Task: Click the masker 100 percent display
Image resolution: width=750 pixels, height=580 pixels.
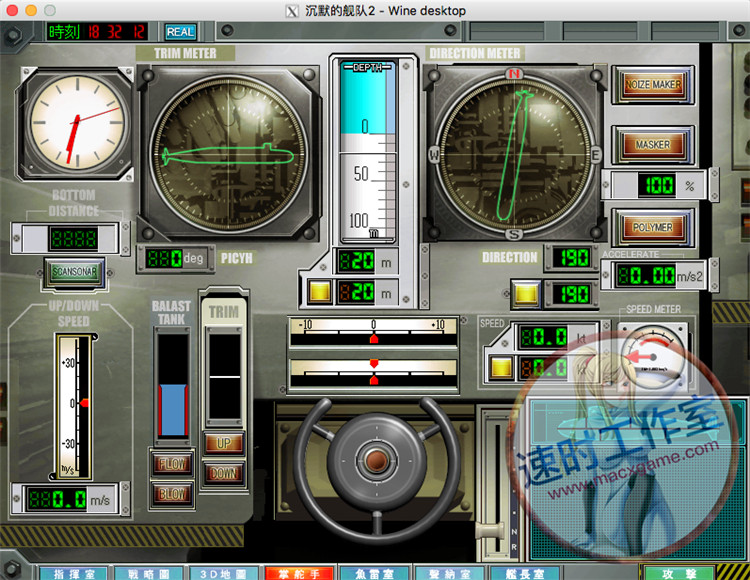Action: point(657,185)
